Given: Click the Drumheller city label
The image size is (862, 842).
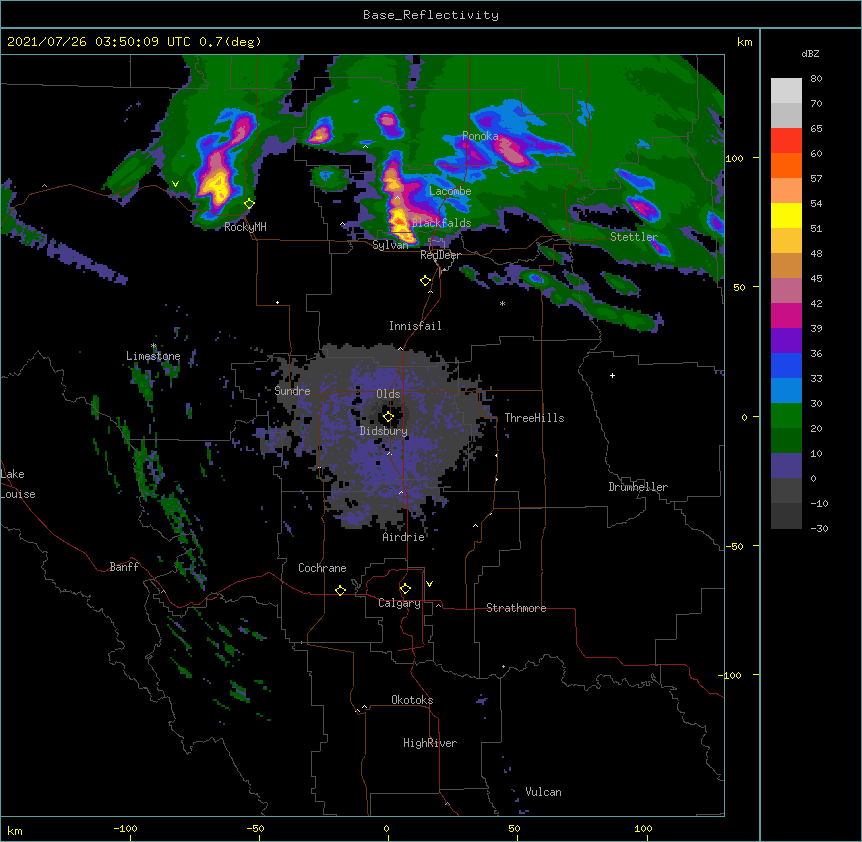Looking at the screenshot, I should pyautogui.click(x=638, y=487).
